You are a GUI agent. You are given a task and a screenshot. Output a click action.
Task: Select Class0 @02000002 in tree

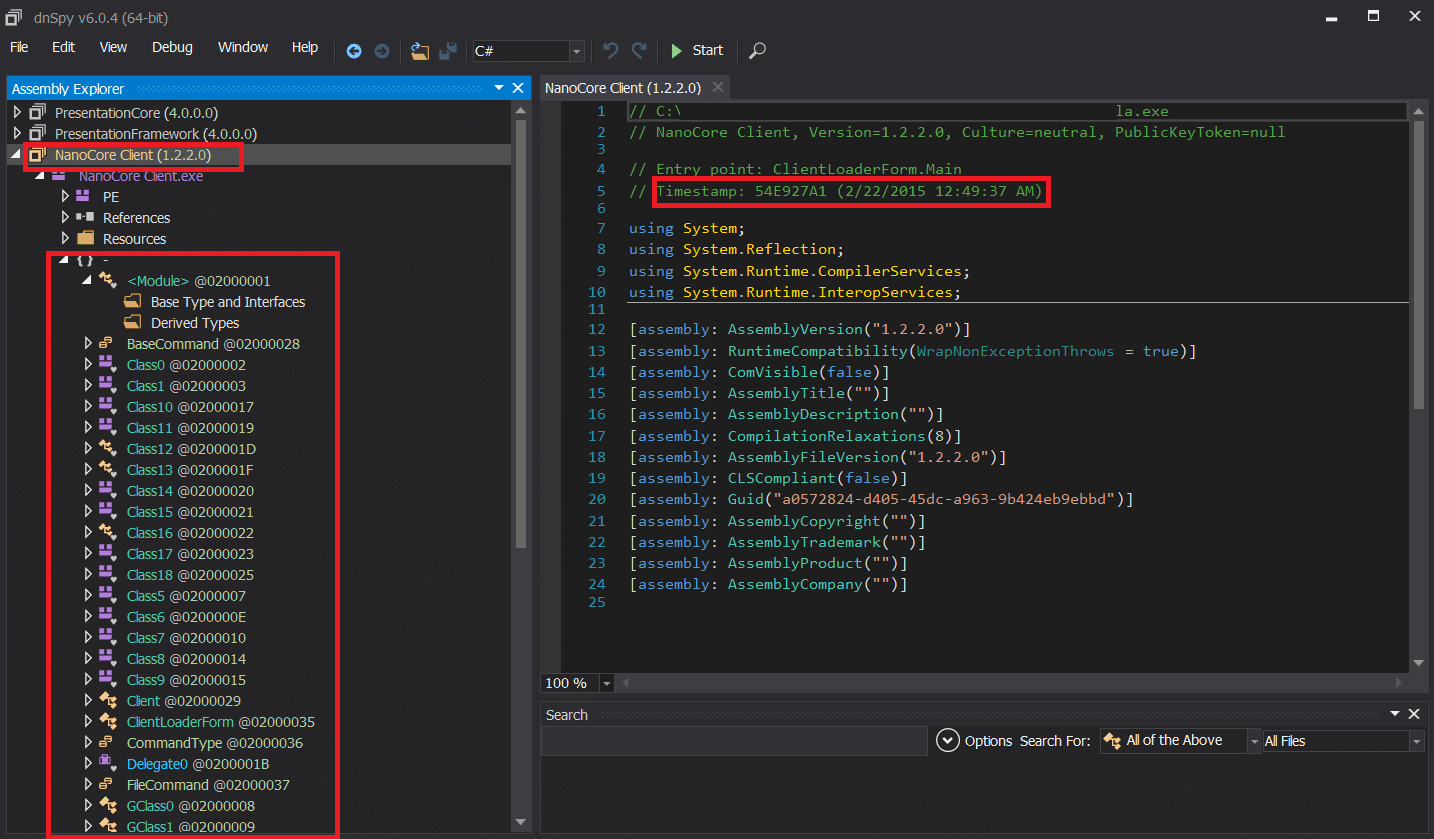pyautogui.click(x=186, y=365)
